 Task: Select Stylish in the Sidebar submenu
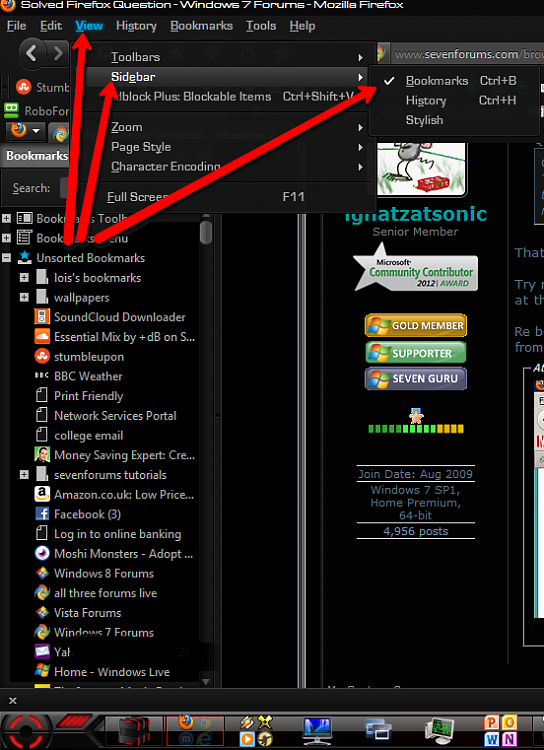(455, 120)
